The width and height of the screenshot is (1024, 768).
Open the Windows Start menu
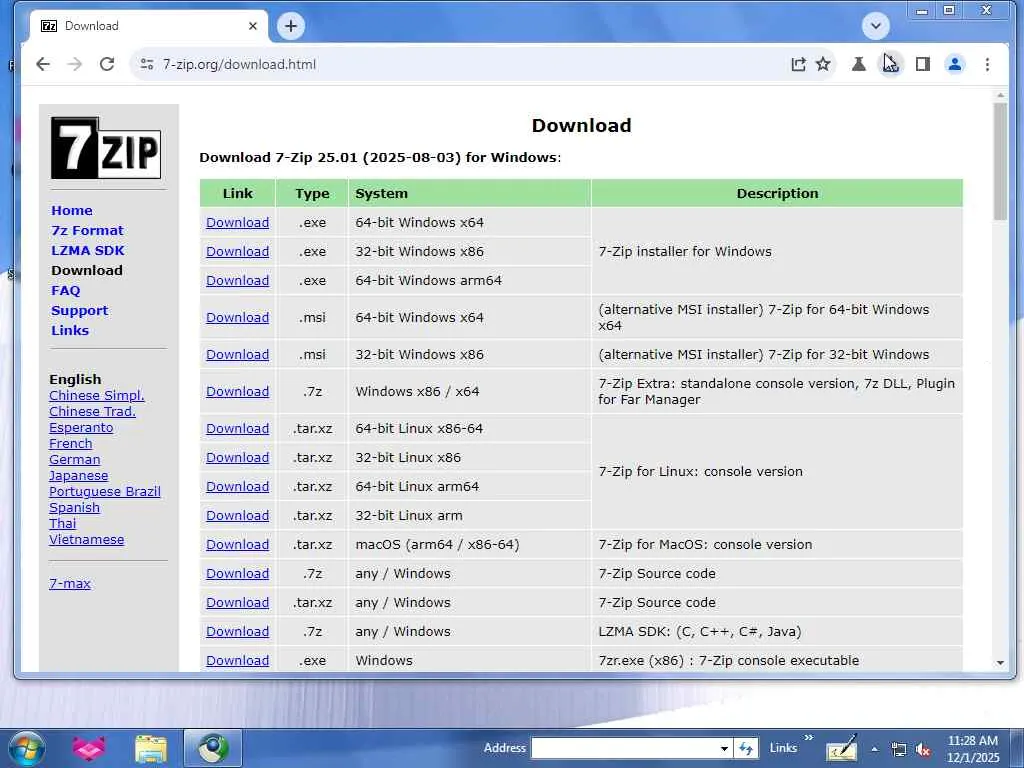26,748
